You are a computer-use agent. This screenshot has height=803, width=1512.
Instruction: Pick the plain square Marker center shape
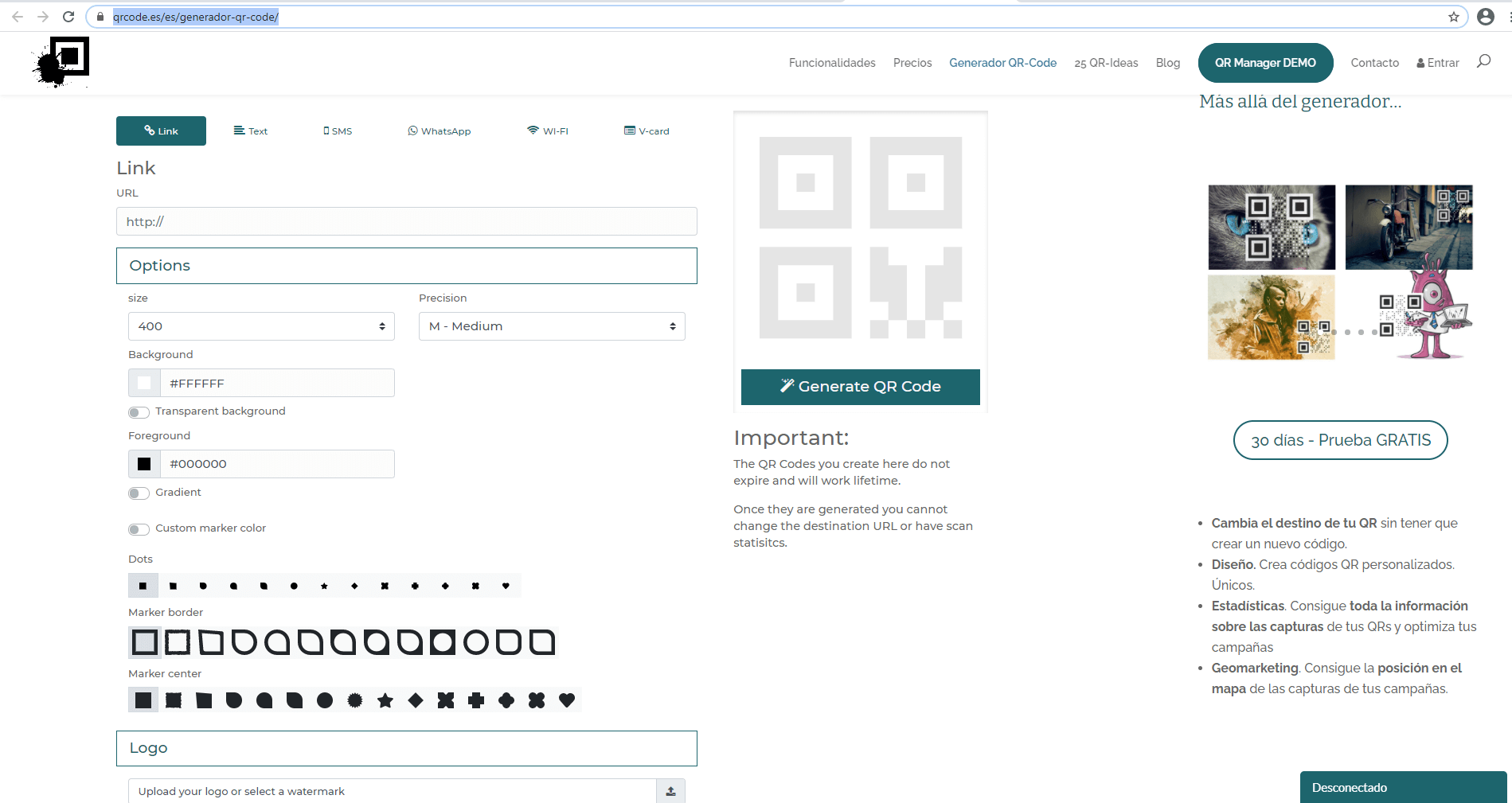tap(143, 700)
